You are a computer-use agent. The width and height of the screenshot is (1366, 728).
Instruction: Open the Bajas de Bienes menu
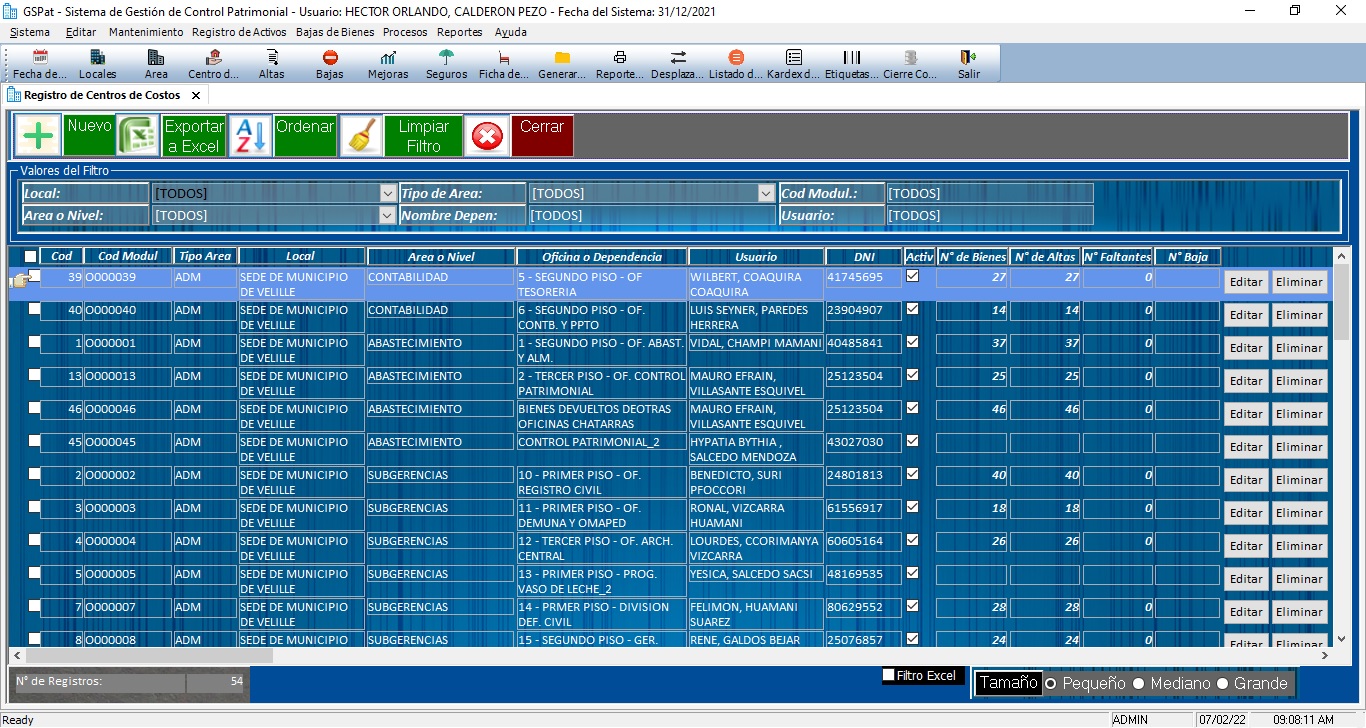[335, 32]
